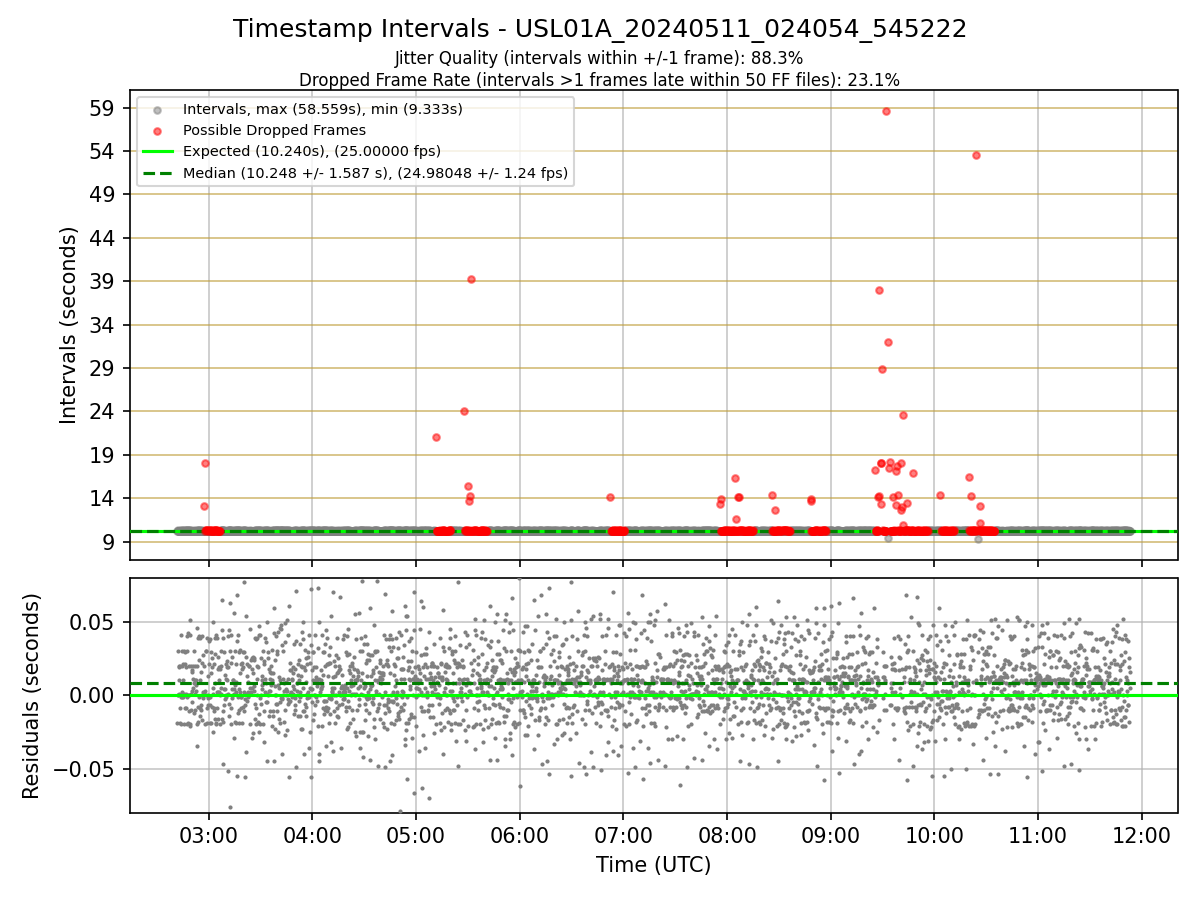Click the 'Residuals (seconds)' y-axis label
1200x900 pixels.
[x=32, y=696]
